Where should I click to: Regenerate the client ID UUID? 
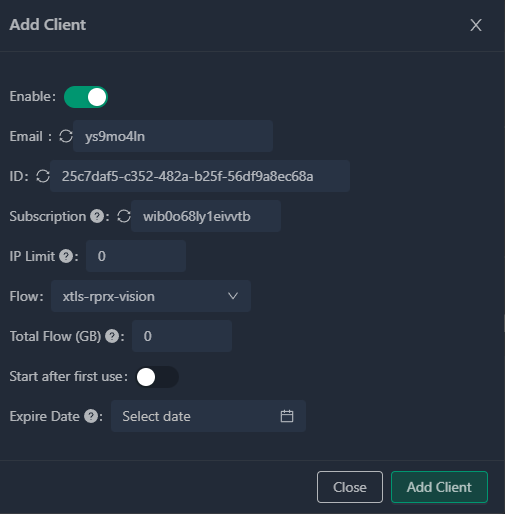pyautogui.click(x=43, y=176)
